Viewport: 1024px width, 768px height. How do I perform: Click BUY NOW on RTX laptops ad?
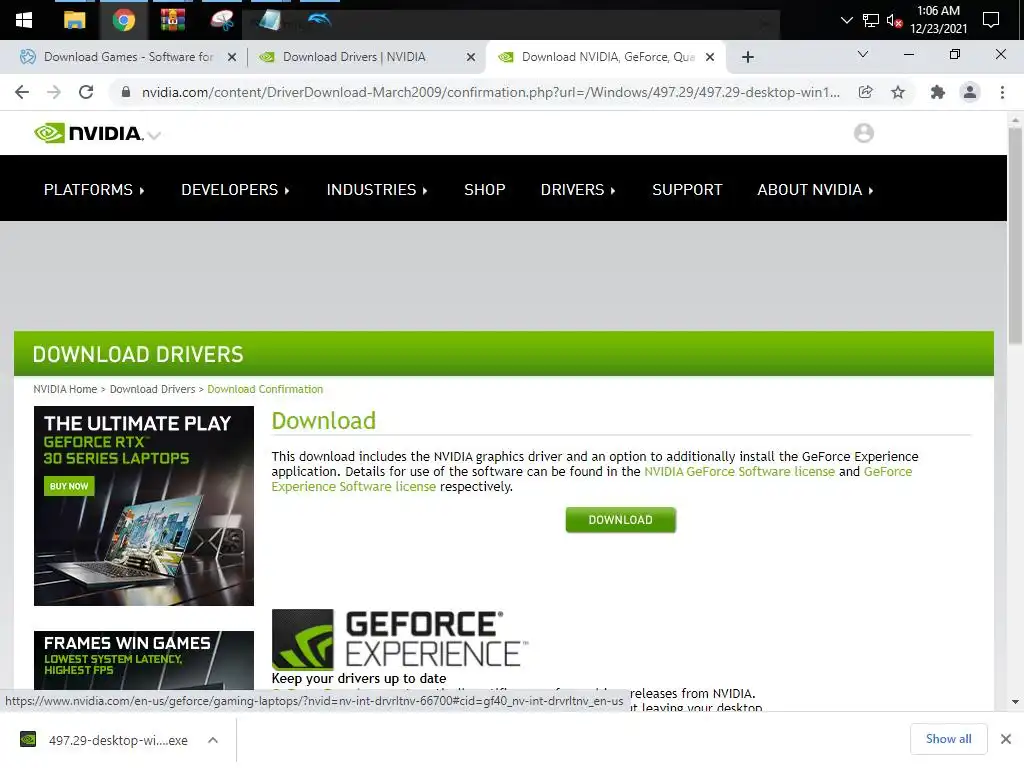tap(69, 486)
